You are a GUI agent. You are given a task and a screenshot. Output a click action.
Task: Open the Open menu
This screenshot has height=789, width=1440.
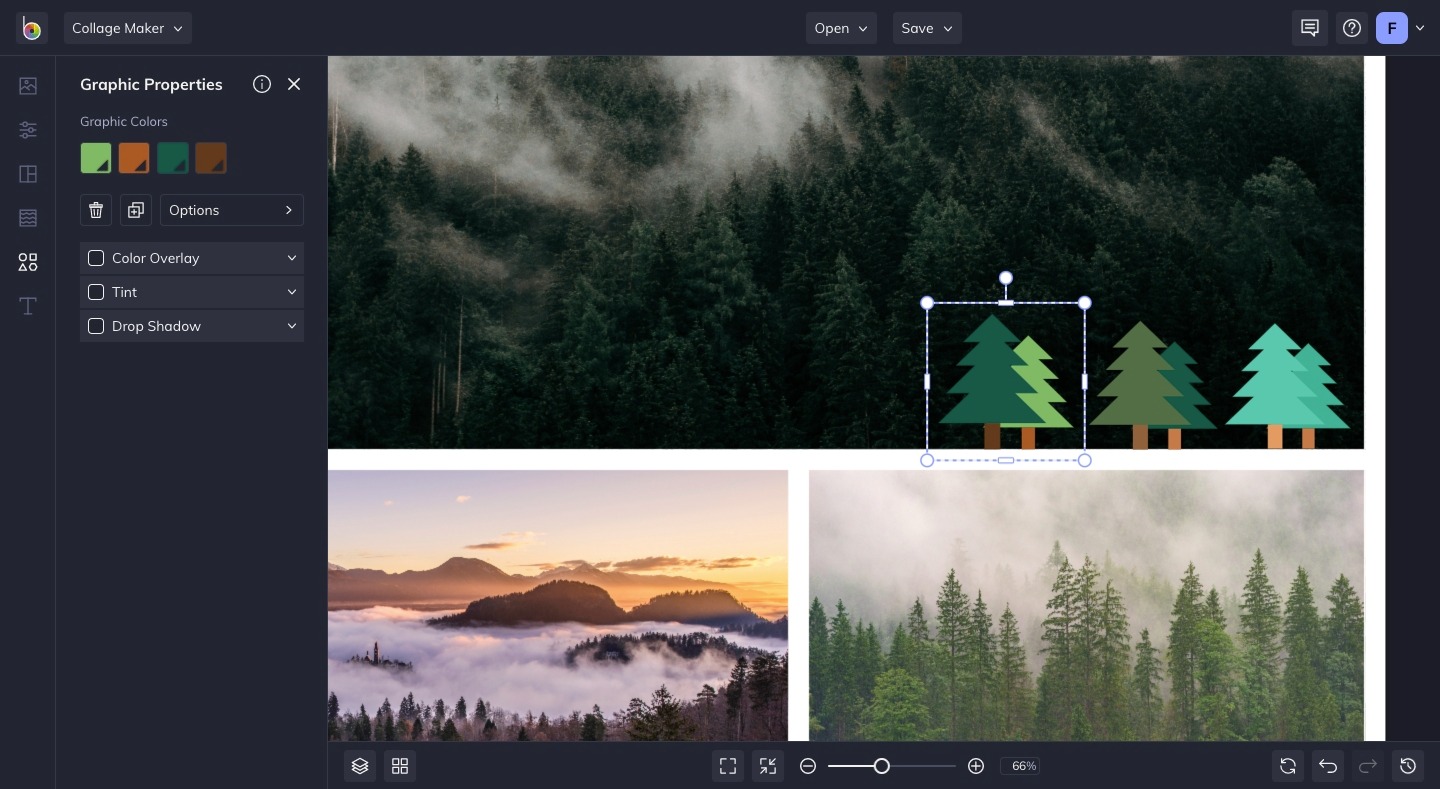tap(841, 28)
